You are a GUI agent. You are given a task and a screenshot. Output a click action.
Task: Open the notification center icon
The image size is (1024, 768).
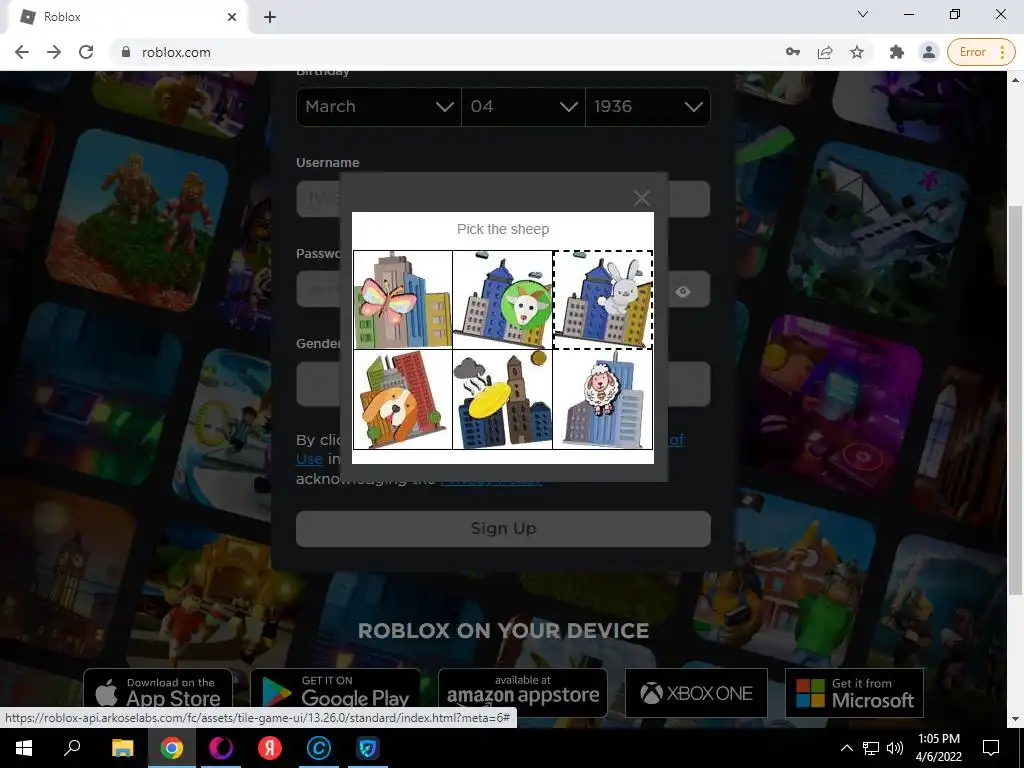[x=991, y=748]
